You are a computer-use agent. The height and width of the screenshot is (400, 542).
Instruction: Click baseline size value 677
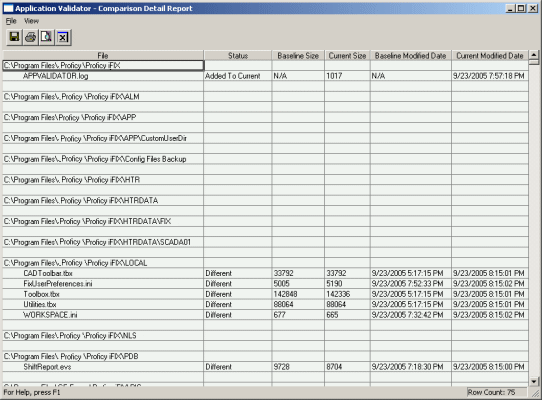tap(298, 315)
